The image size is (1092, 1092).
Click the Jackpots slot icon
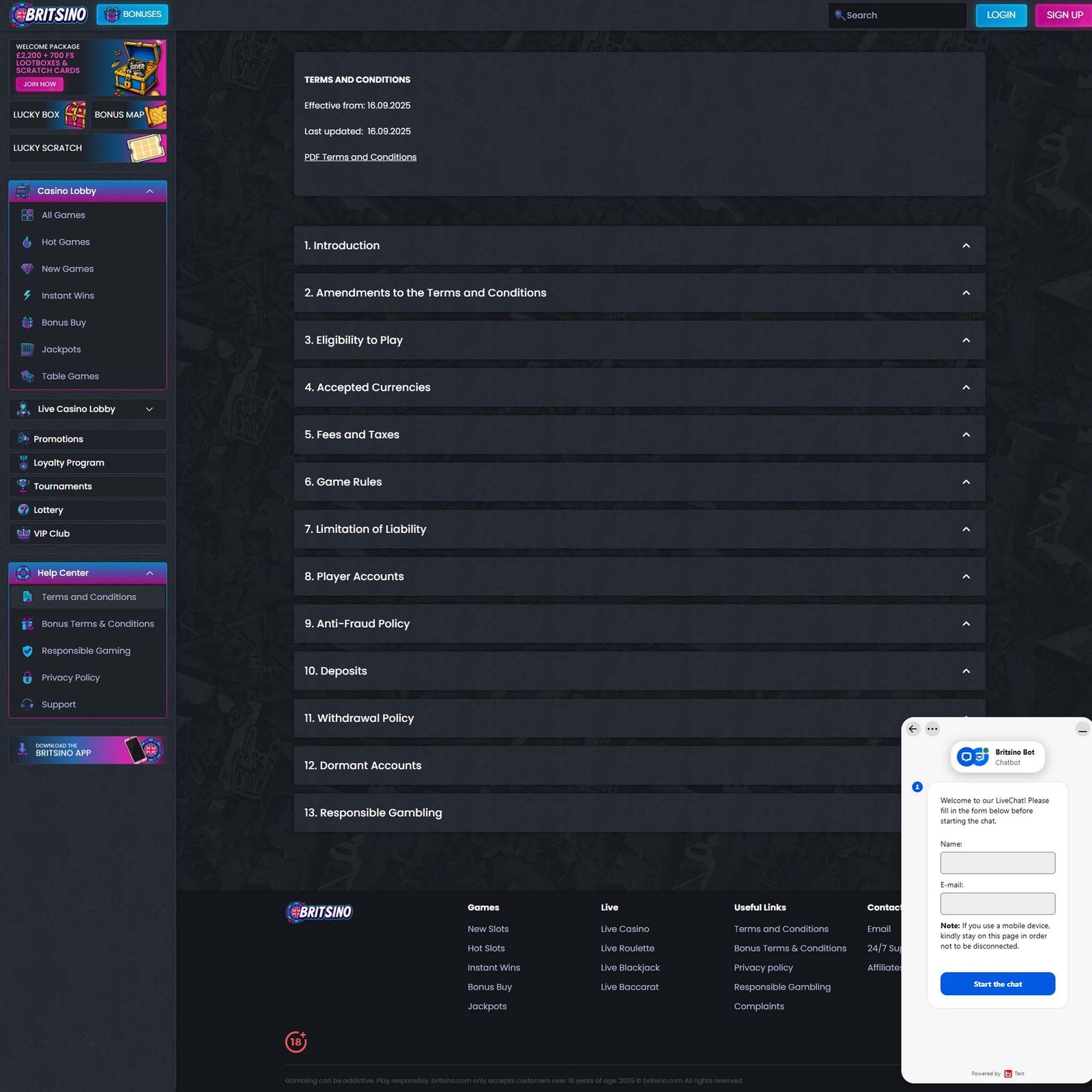27,349
